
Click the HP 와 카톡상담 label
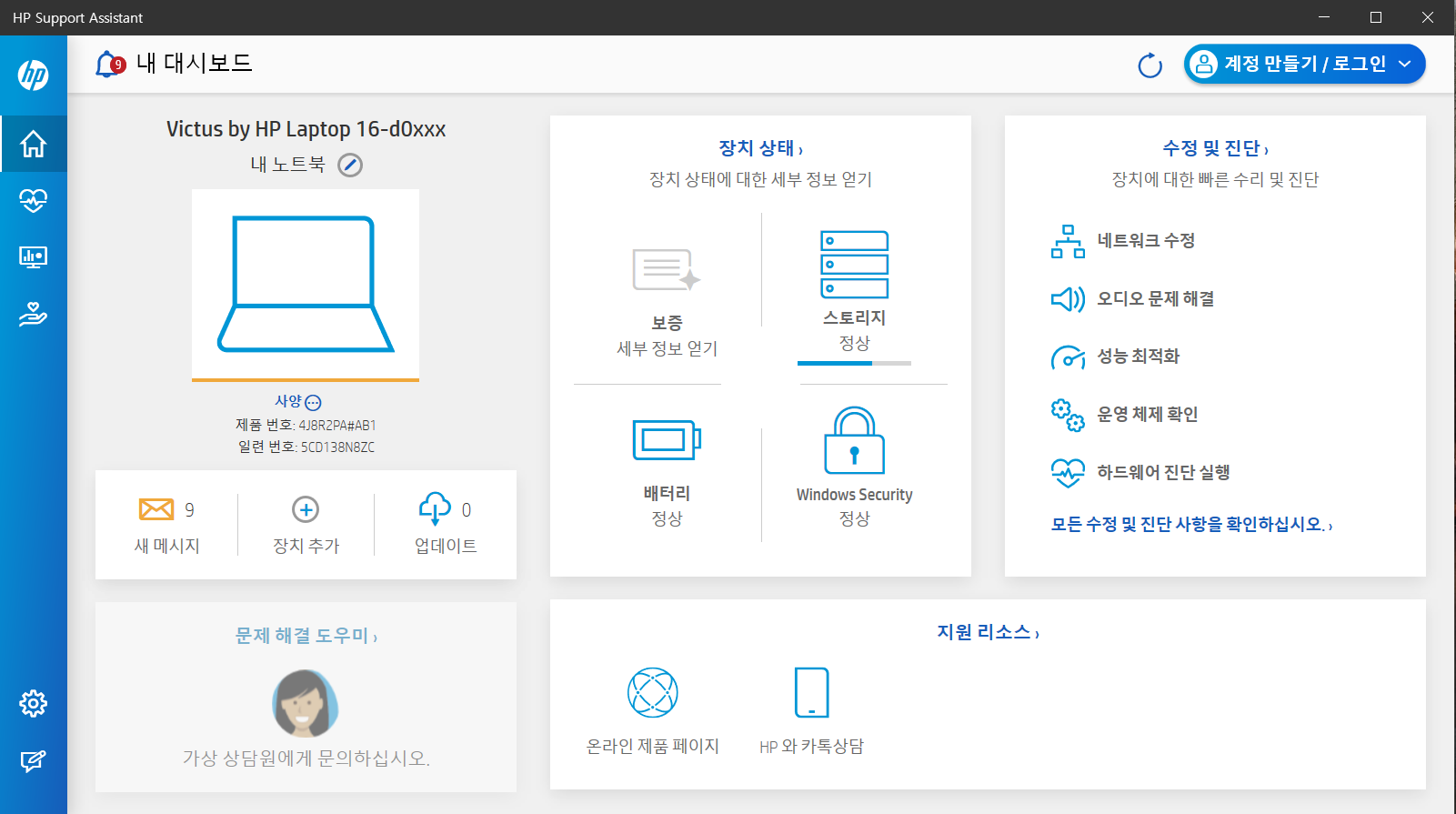(x=812, y=746)
